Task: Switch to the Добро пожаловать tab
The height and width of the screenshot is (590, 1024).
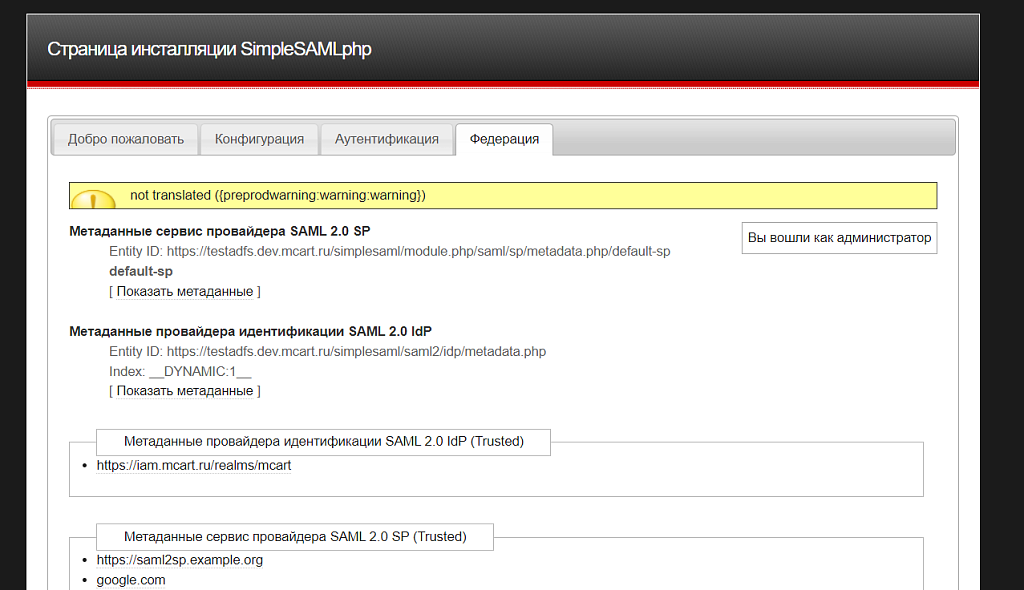Action: 124,139
